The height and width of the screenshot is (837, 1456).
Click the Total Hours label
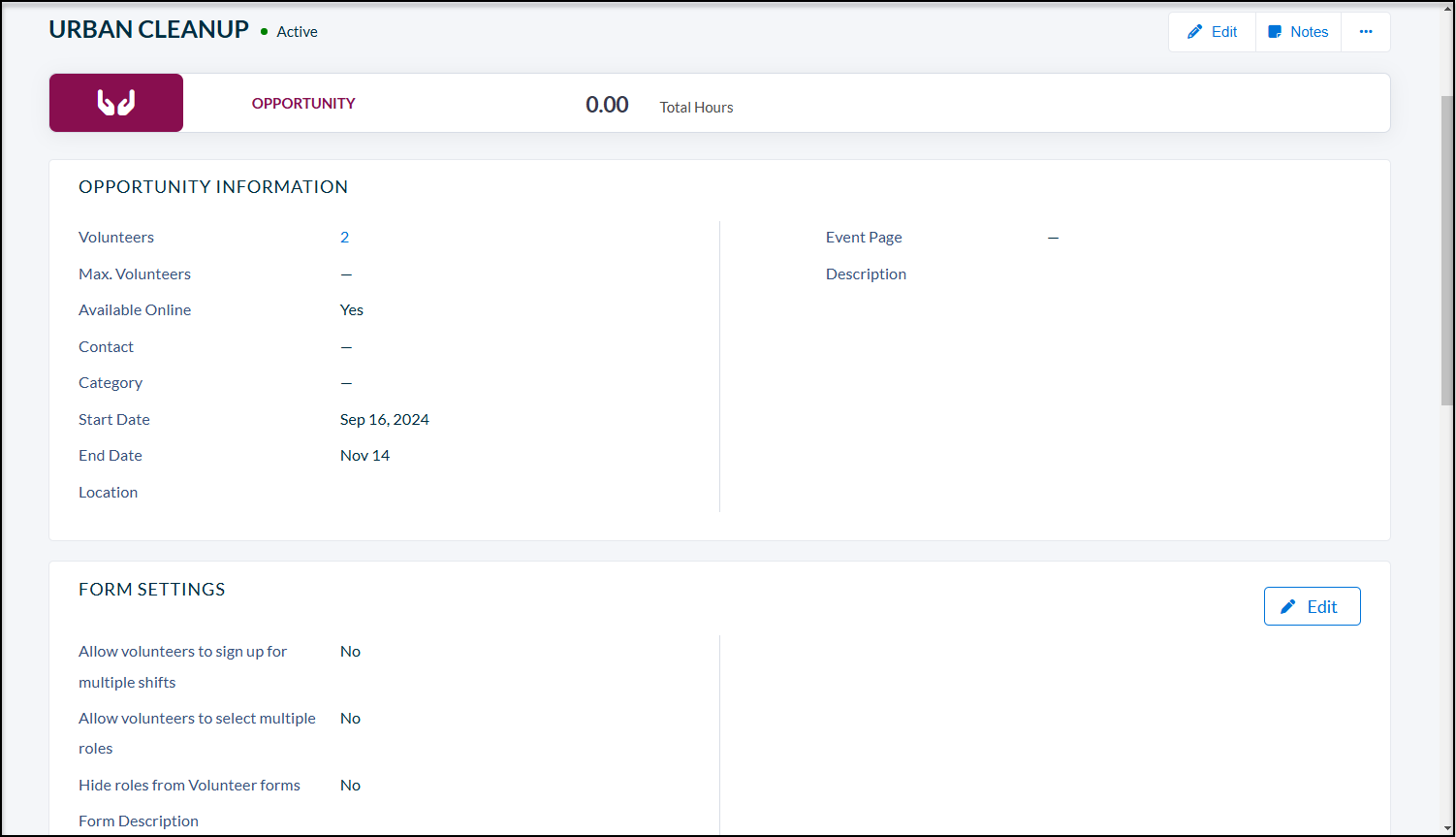(x=696, y=108)
